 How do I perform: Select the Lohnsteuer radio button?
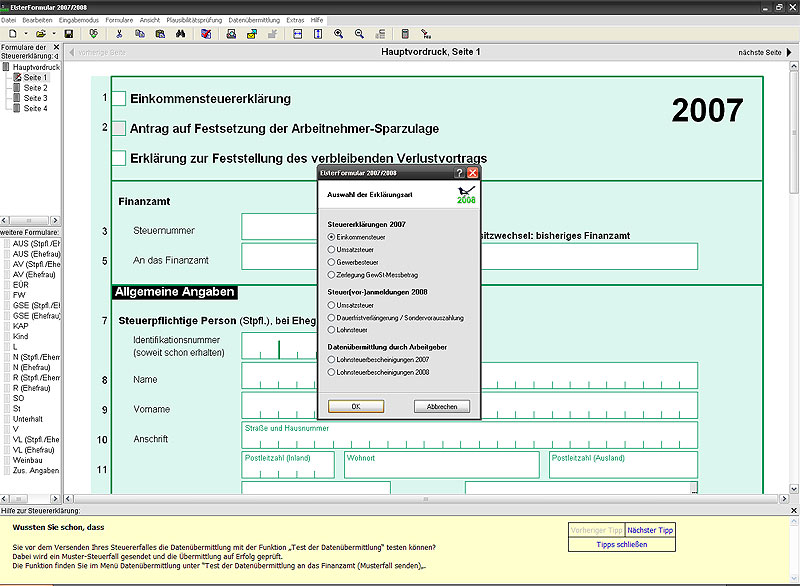click(x=331, y=329)
